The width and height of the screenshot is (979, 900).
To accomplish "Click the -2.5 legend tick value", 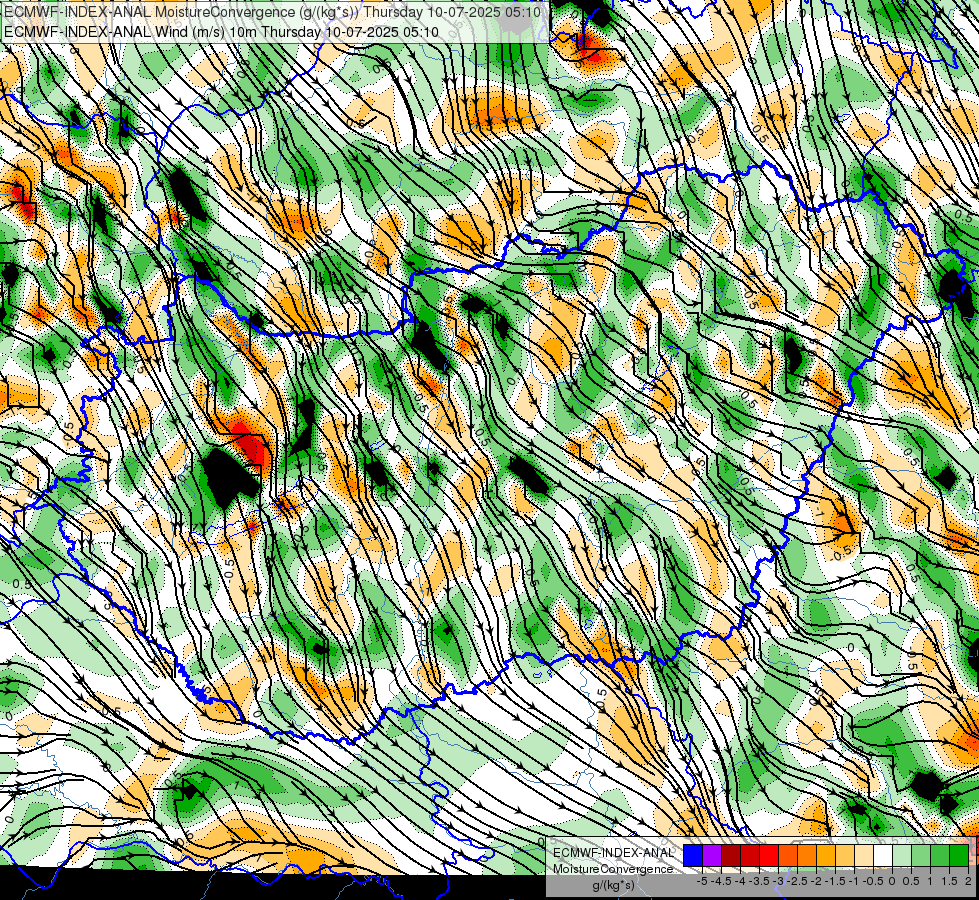I will tap(799, 881).
